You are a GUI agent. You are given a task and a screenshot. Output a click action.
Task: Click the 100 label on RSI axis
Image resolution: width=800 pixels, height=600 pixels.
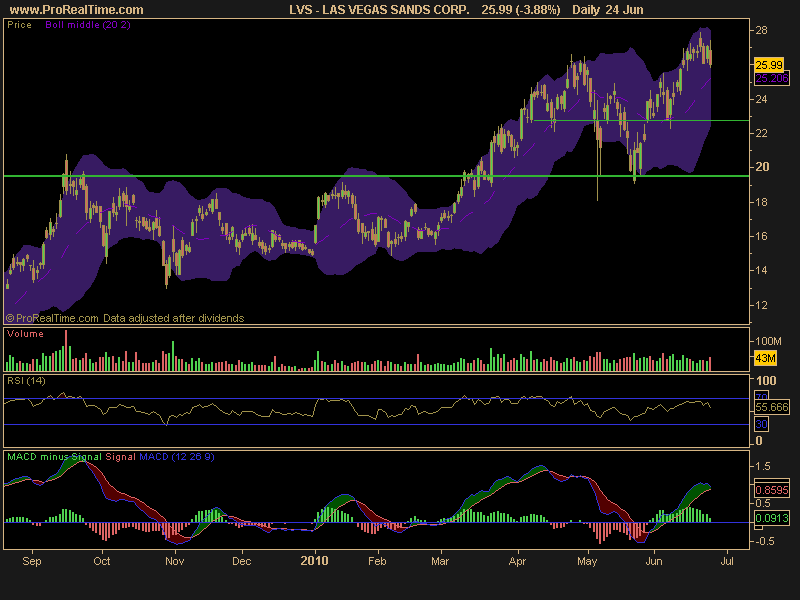click(x=766, y=381)
